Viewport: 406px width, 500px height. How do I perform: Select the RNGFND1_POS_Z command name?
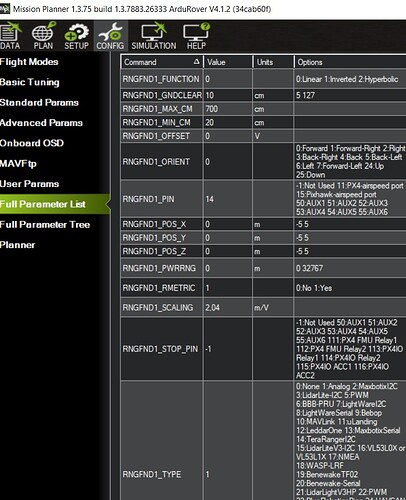click(x=154, y=251)
